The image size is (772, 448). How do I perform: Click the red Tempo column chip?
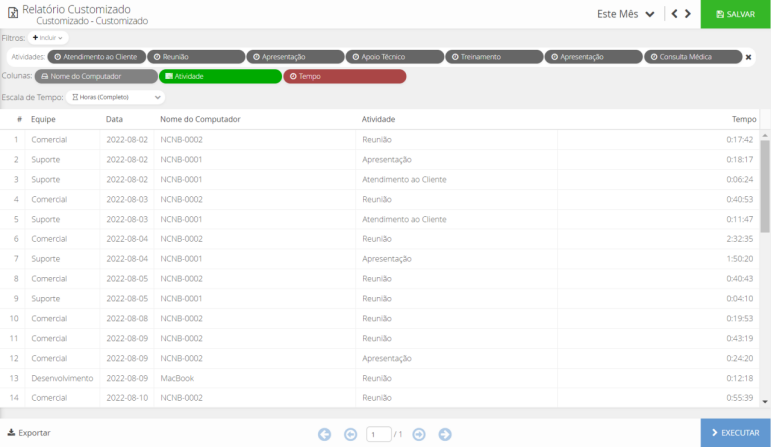[345, 76]
